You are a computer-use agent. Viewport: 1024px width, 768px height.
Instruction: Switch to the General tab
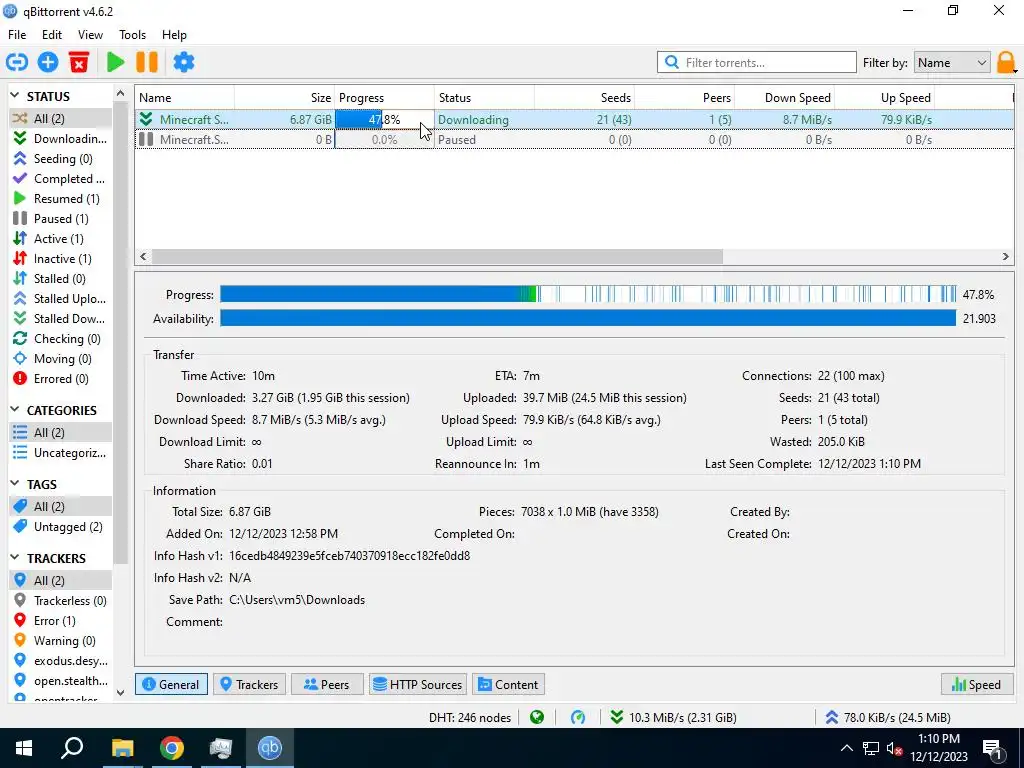click(x=171, y=684)
